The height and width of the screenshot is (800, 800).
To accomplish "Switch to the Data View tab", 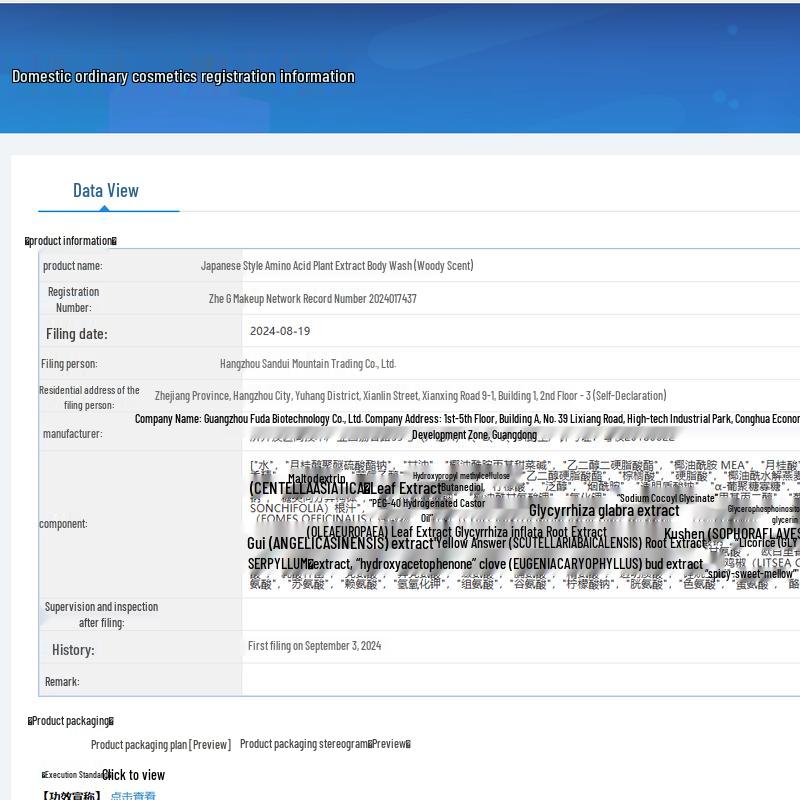I will coord(106,191).
